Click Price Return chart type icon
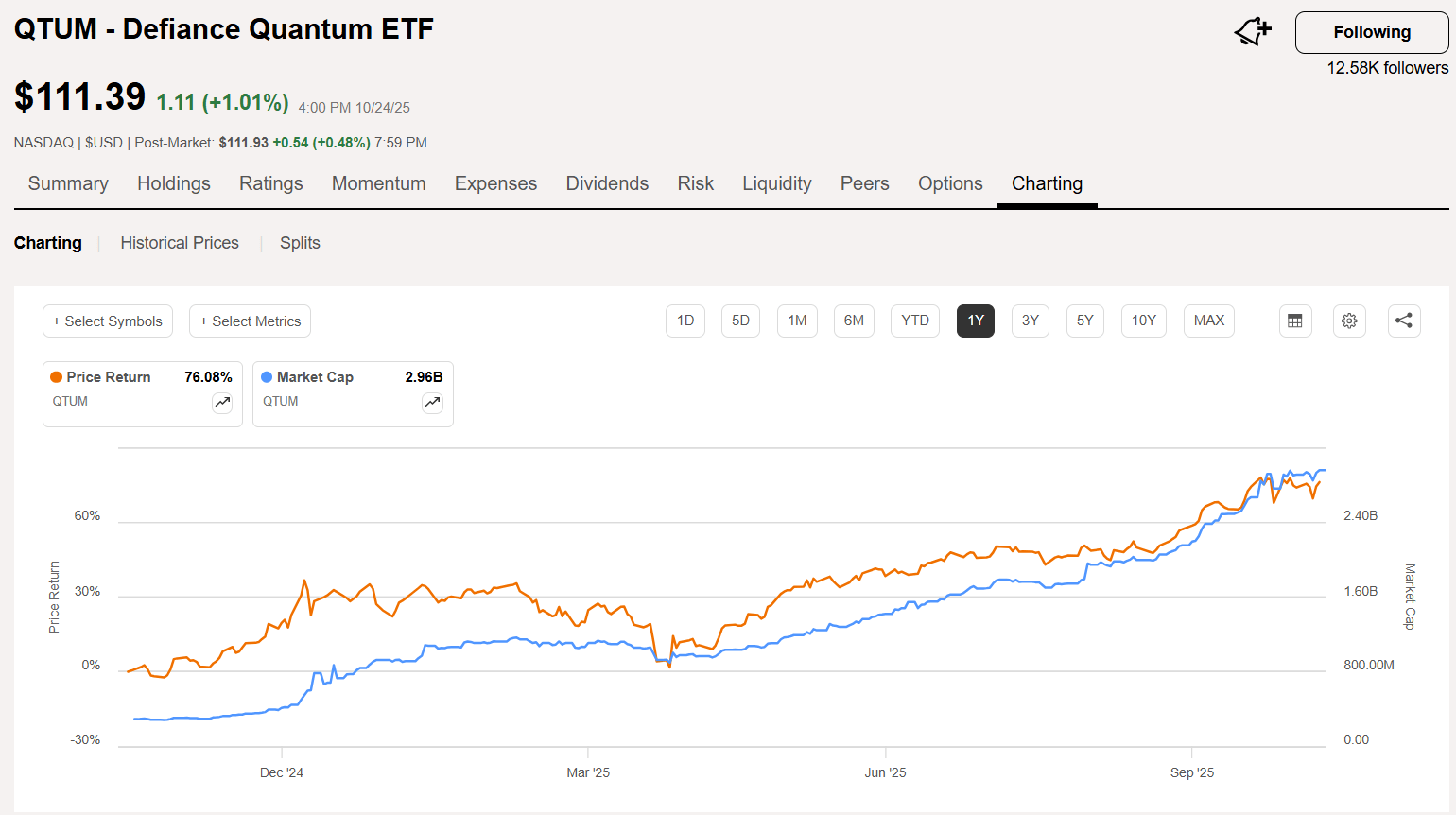The width and height of the screenshot is (1456, 815). pyautogui.click(x=222, y=403)
